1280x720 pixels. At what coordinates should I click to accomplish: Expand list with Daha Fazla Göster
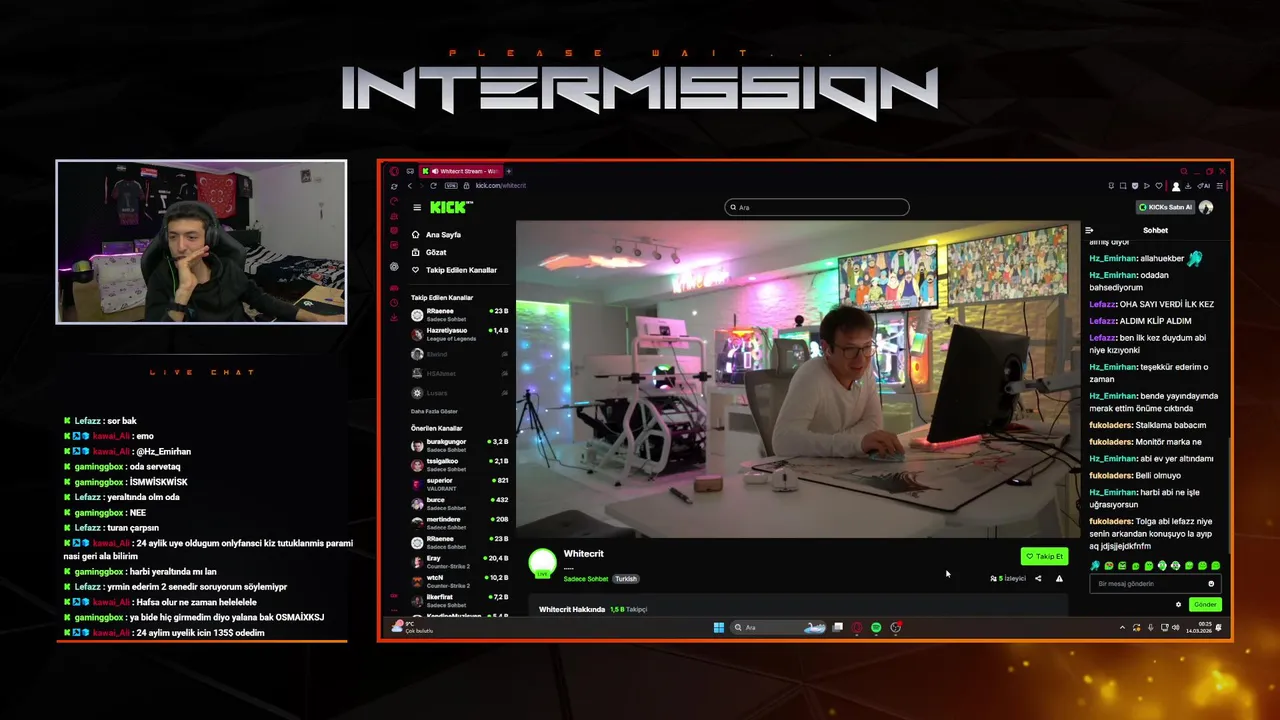coord(434,411)
